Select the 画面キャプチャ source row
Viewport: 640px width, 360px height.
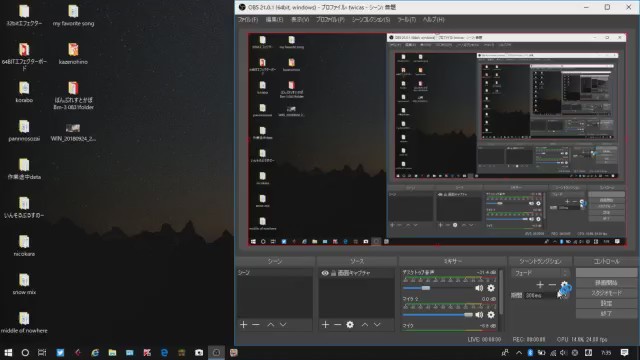click(356, 273)
